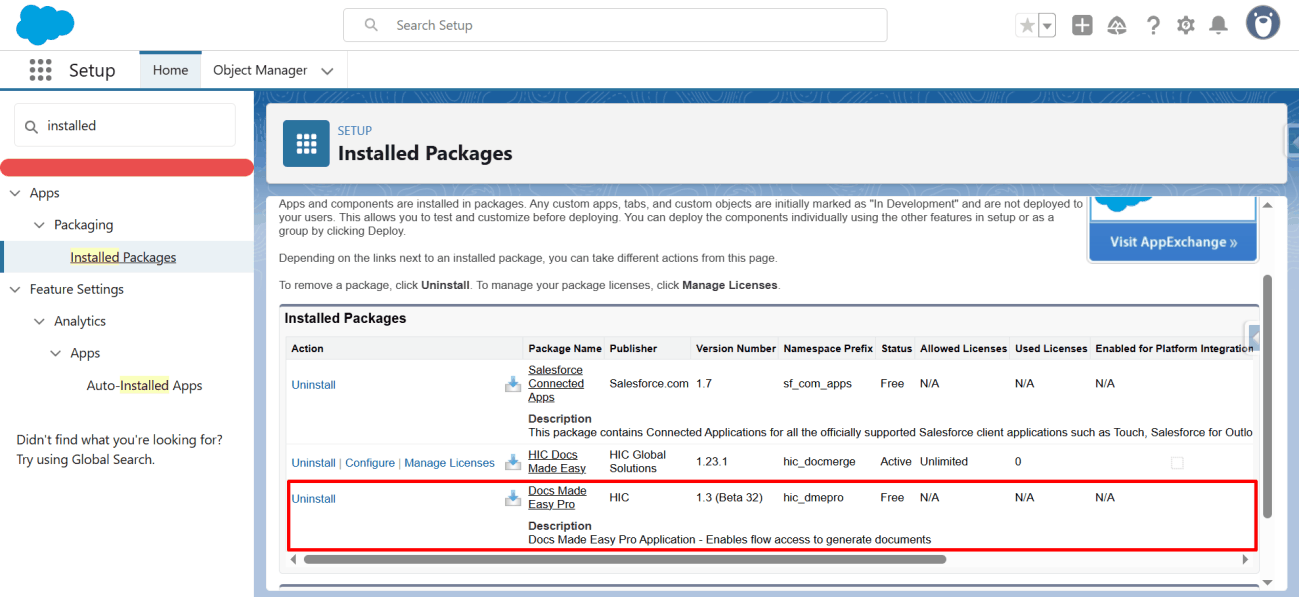
Task: Uninstall the Salesforce Connected Apps package
Action: tap(313, 385)
